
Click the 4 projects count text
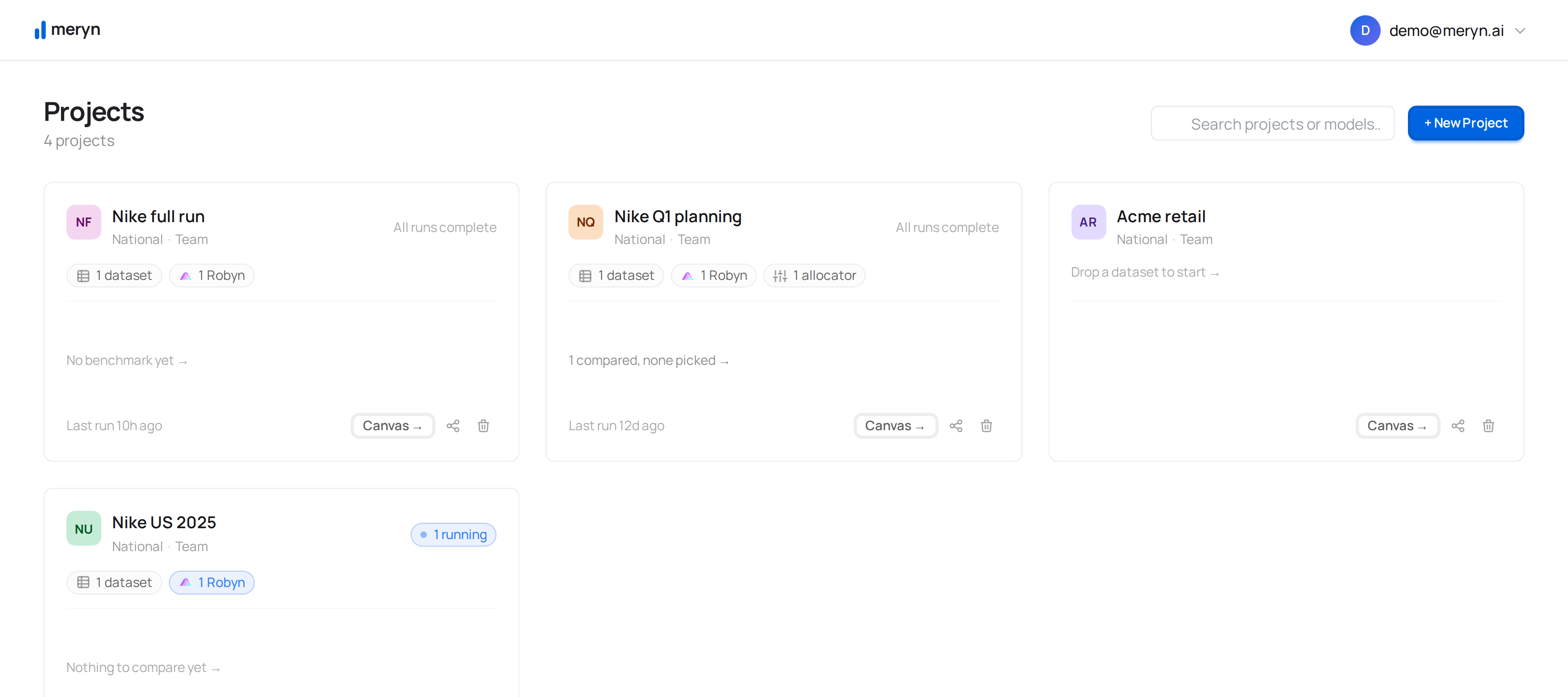tap(79, 140)
